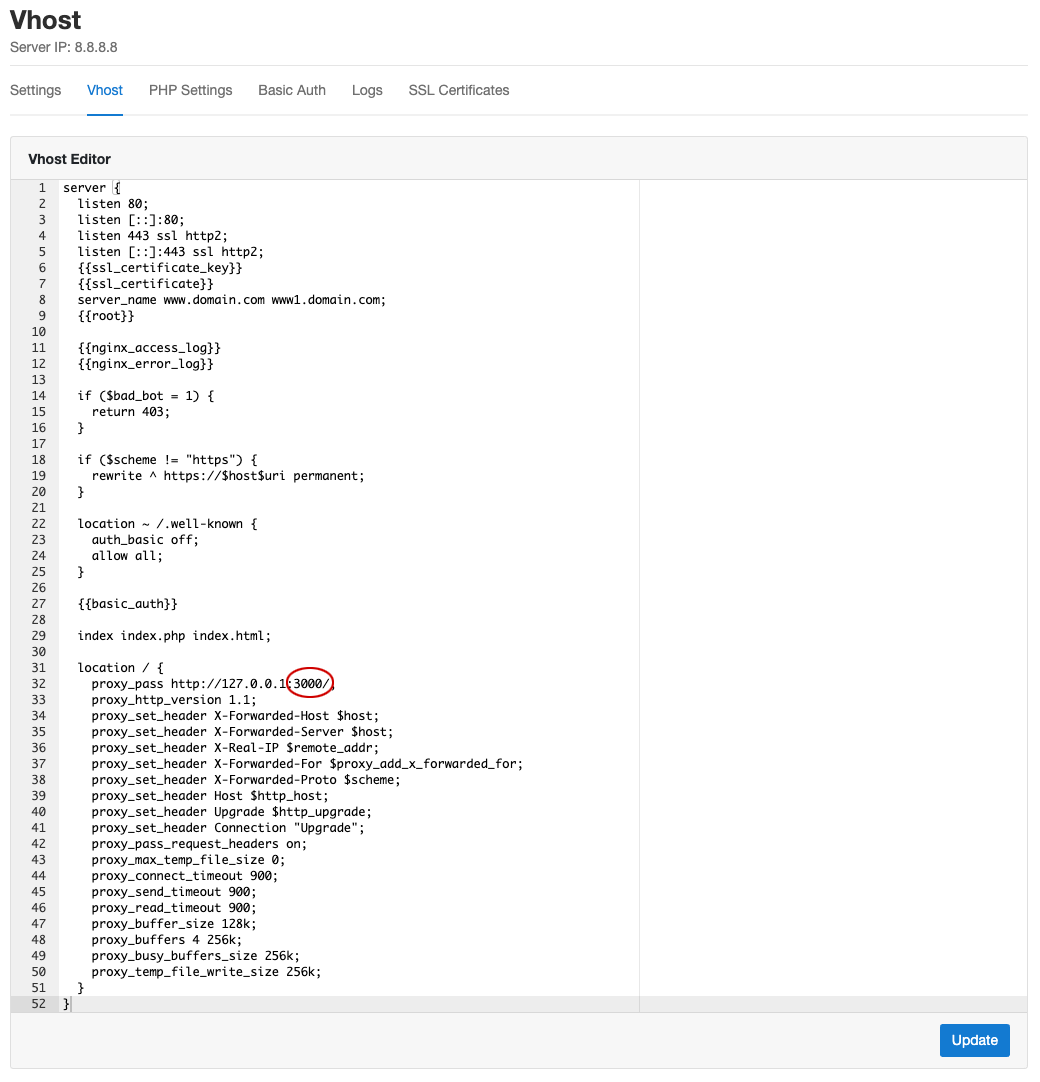Click the X-Forwarded-Host header line
The height and width of the screenshot is (1082, 1040).
coord(235,716)
